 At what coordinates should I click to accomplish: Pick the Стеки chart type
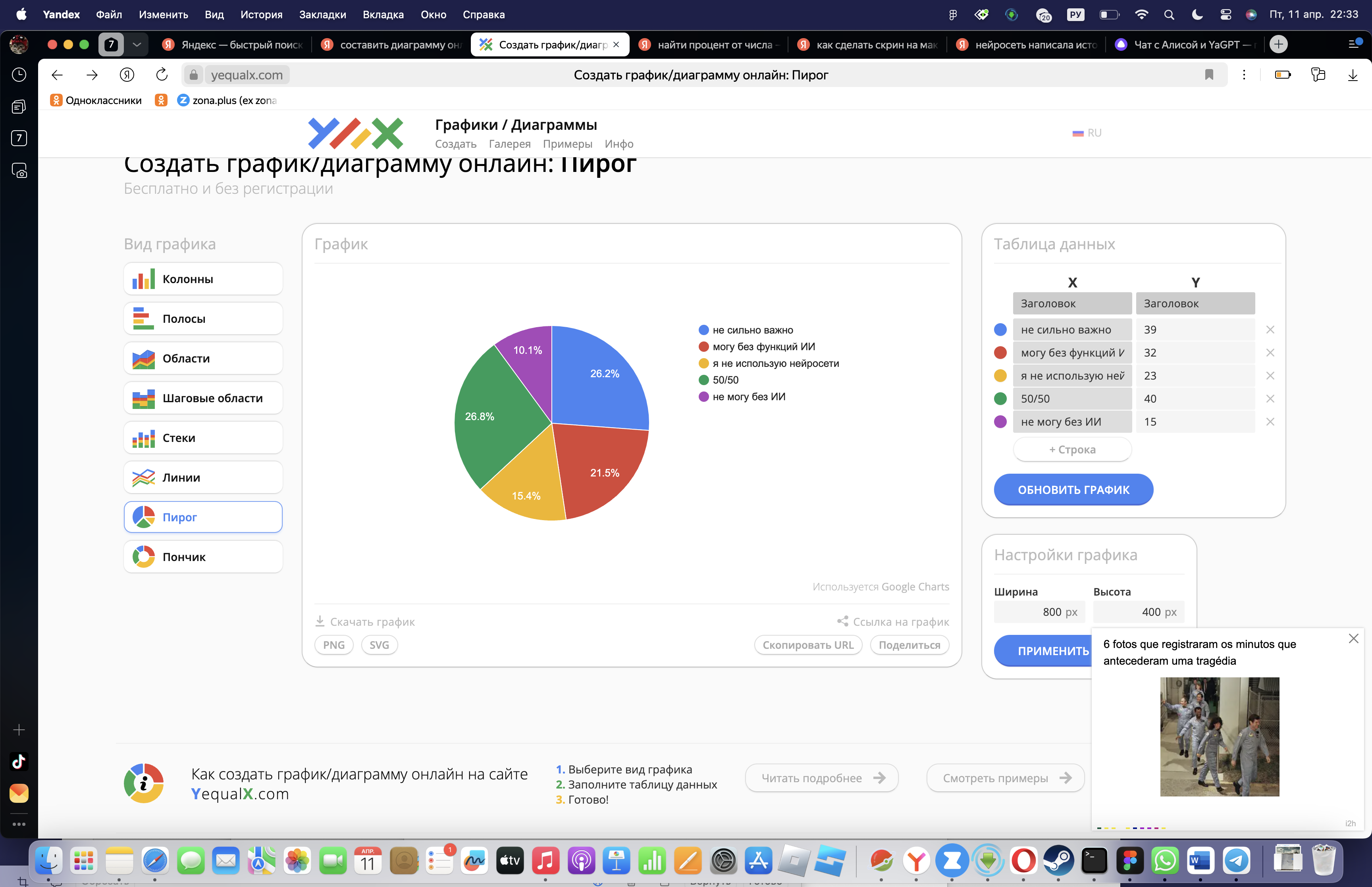[x=202, y=438]
